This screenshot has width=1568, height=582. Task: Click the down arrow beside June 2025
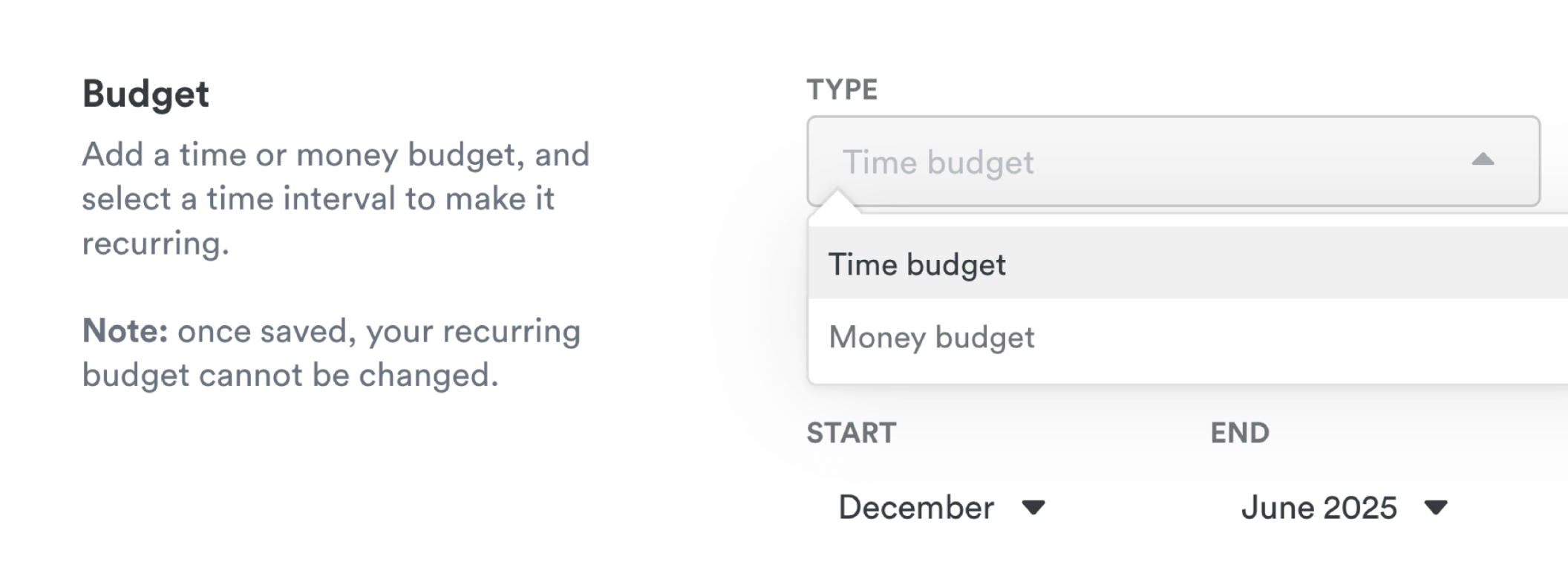(1437, 508)
